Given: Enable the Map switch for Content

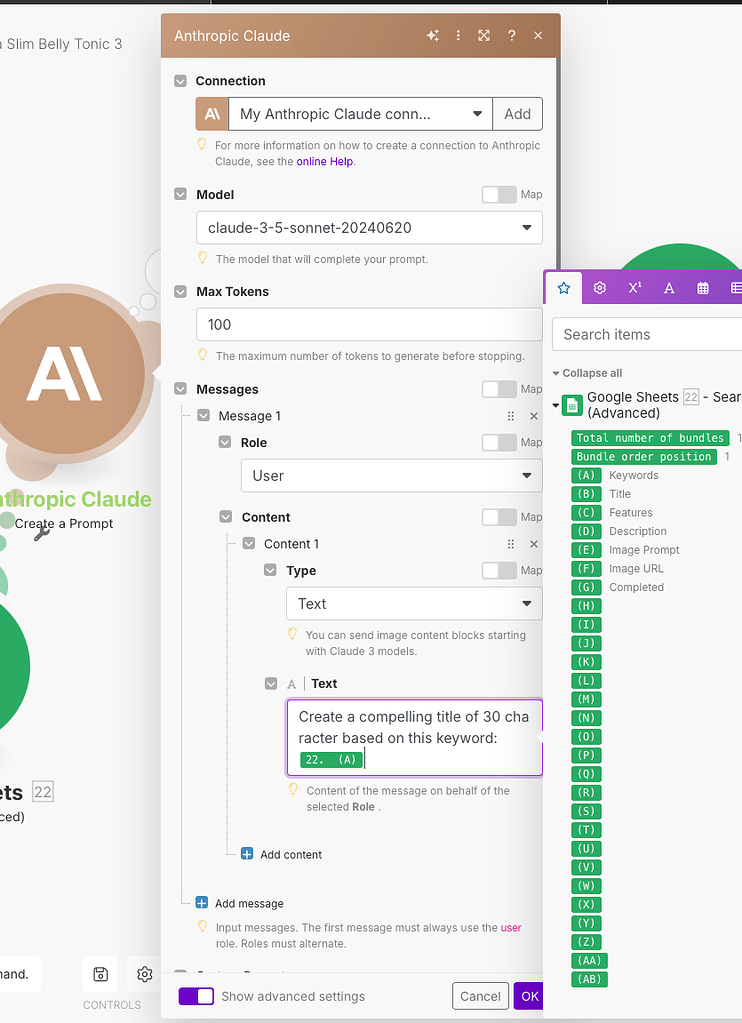Looking at the screenshot, I should [499, 517].
